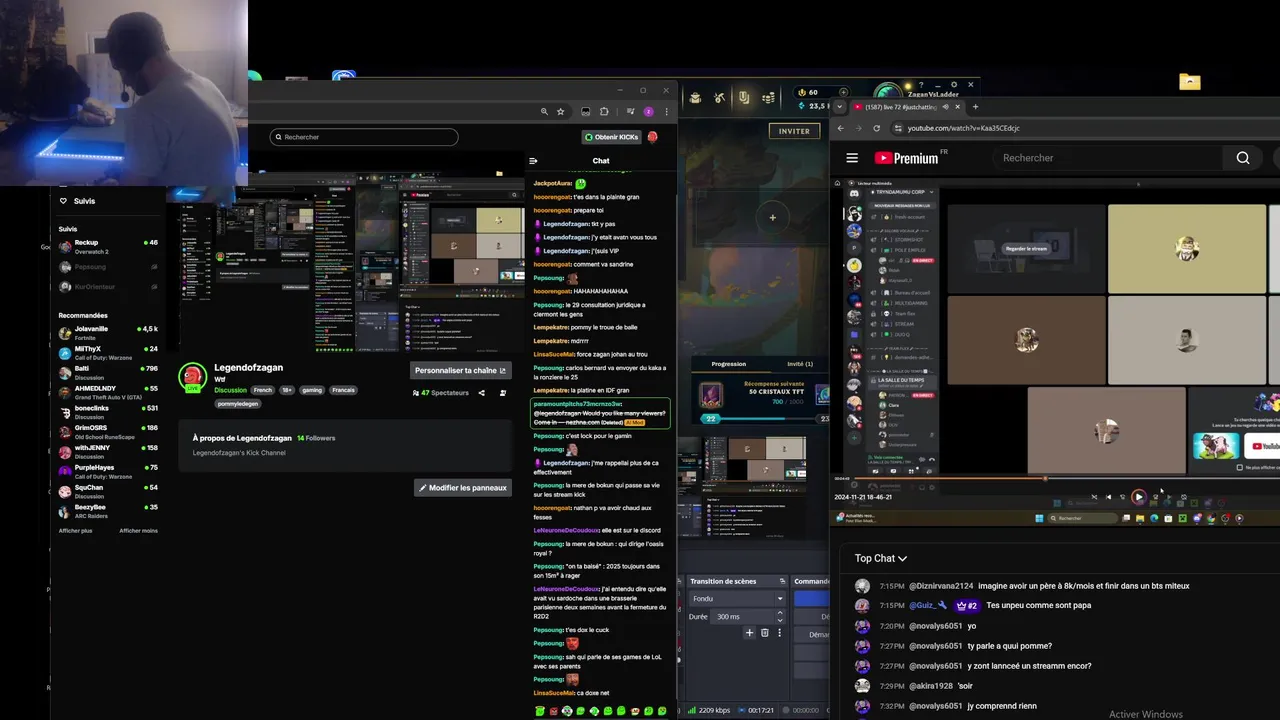Share the Legendofzagan channel icon
This screenshot has width=1280, height=720.
tap(481, 393)
